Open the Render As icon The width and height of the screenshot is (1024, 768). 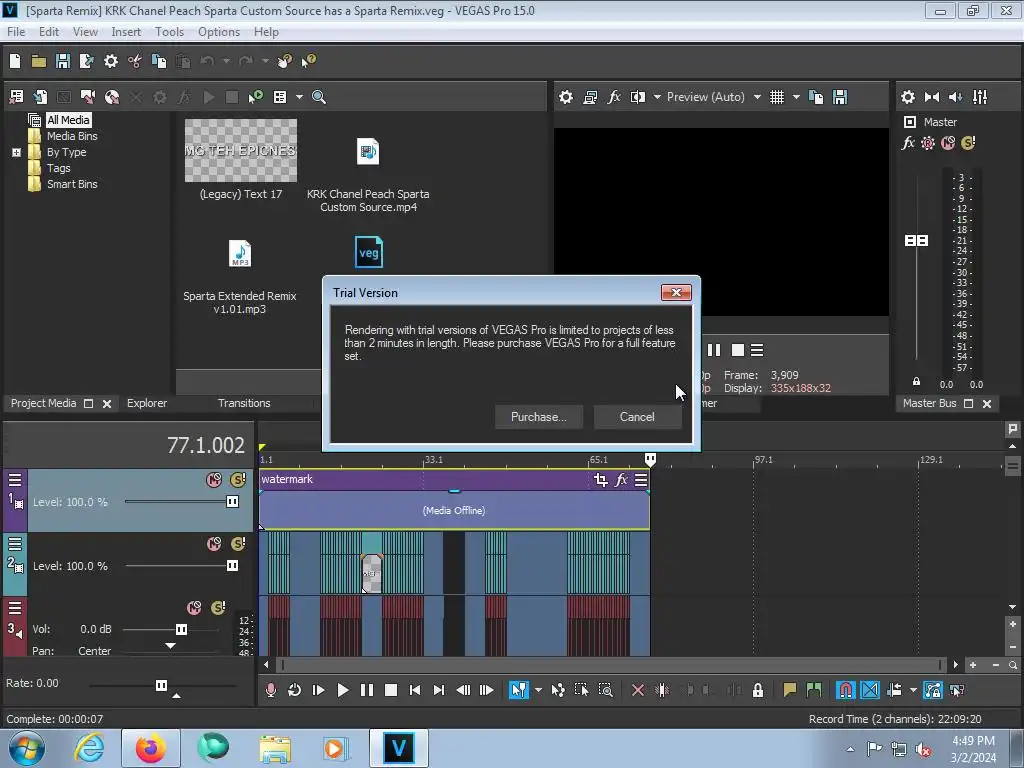point(86,61)
